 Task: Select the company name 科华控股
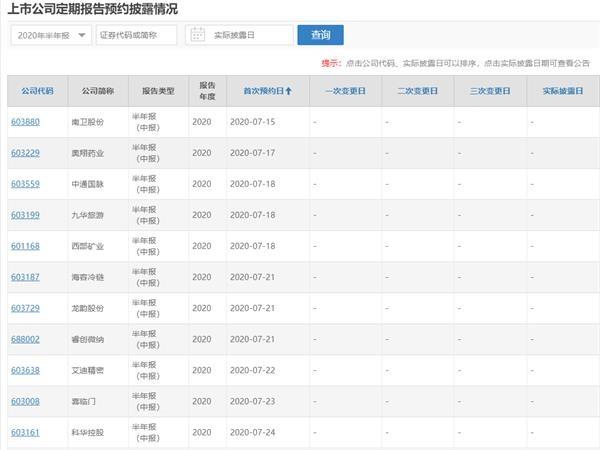[88, 432]
